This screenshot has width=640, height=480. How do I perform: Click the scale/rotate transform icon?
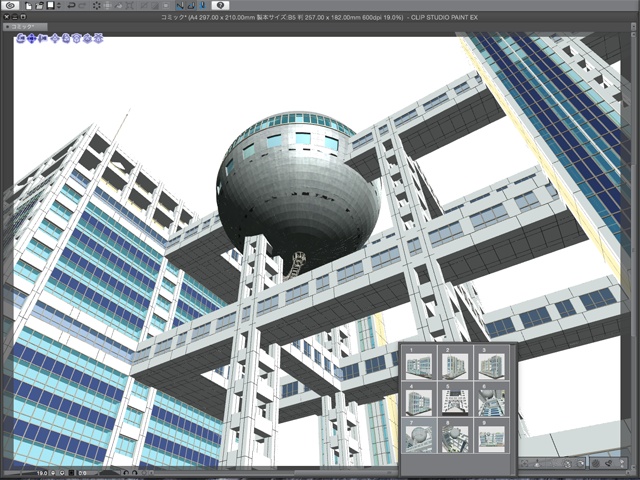108,5
